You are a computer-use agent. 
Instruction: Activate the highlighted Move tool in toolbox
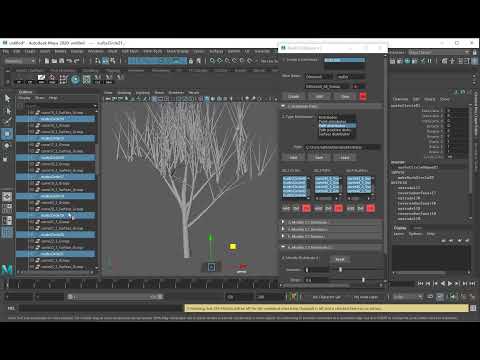(7, 134)
